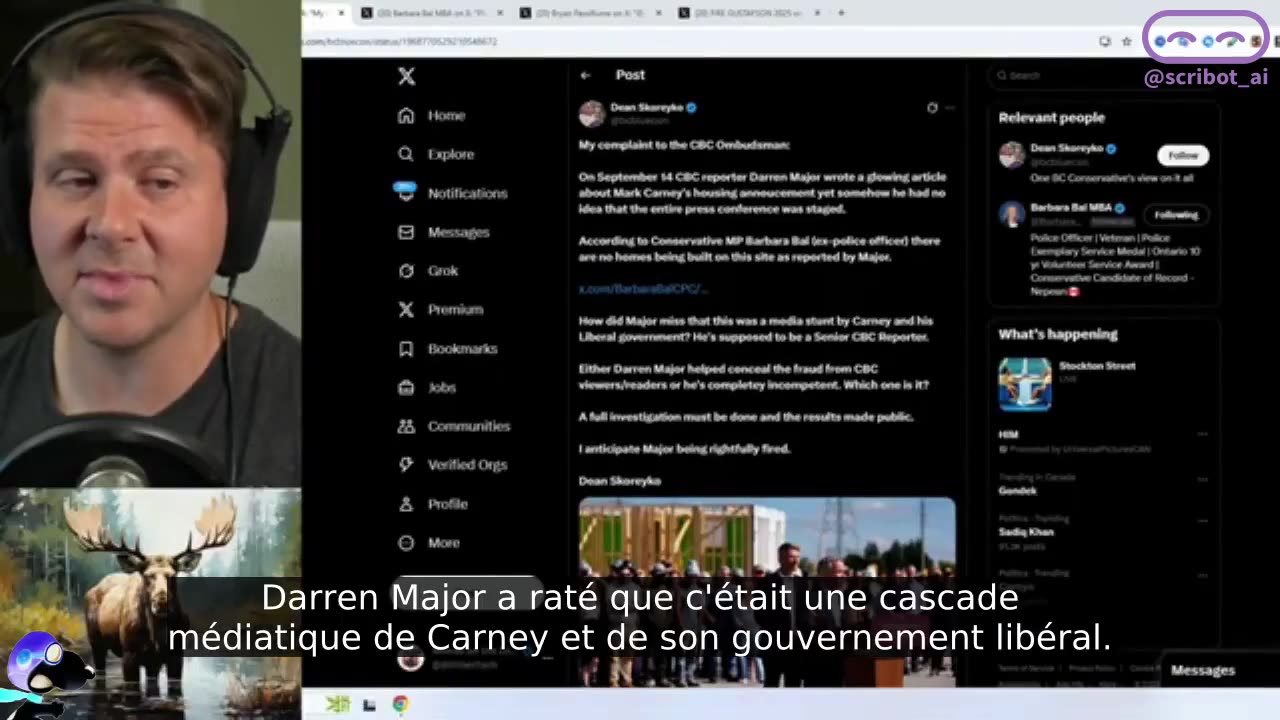Switch to Bryan Passifiume browser tab
The width and height of the screenshot is (1280, 720).
(590, 13)
